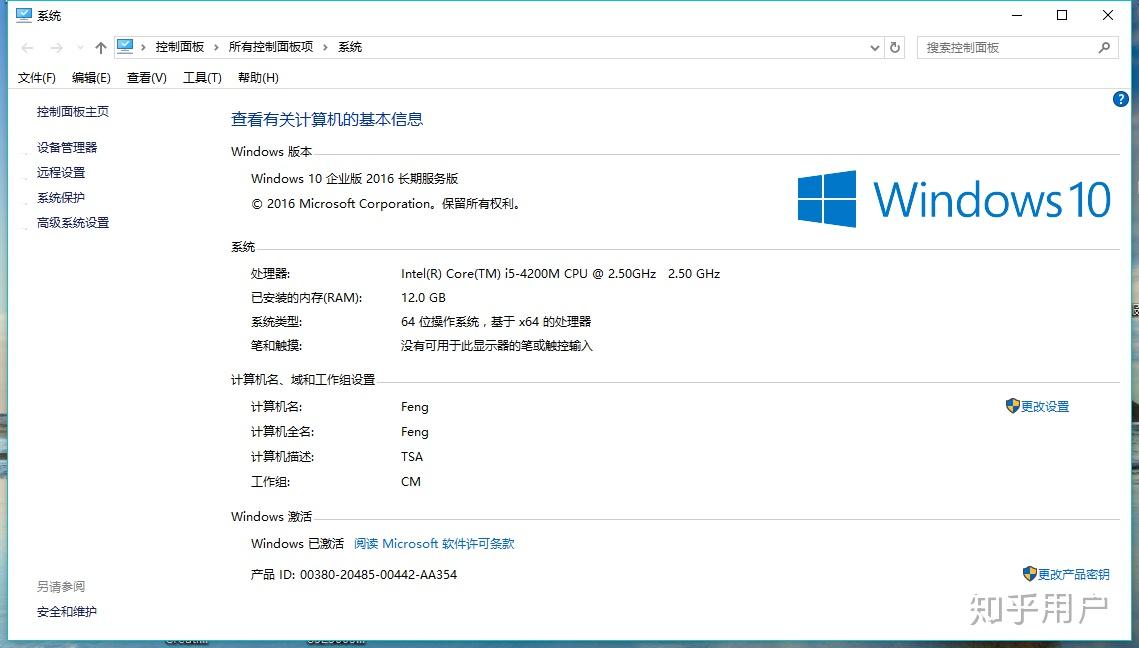Click the forward navigation arrow
The image size is (1139, 648).
57,46
